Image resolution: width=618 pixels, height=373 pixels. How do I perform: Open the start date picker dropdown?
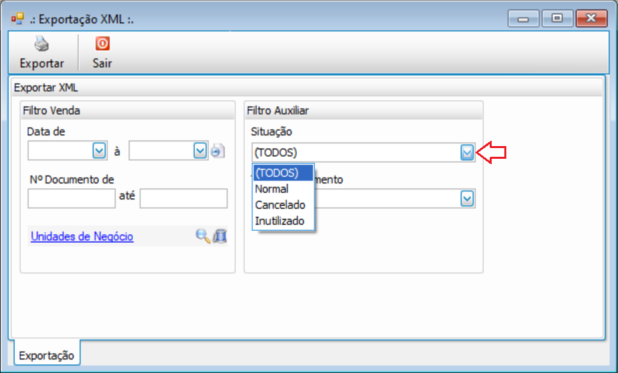coord(99,151)
